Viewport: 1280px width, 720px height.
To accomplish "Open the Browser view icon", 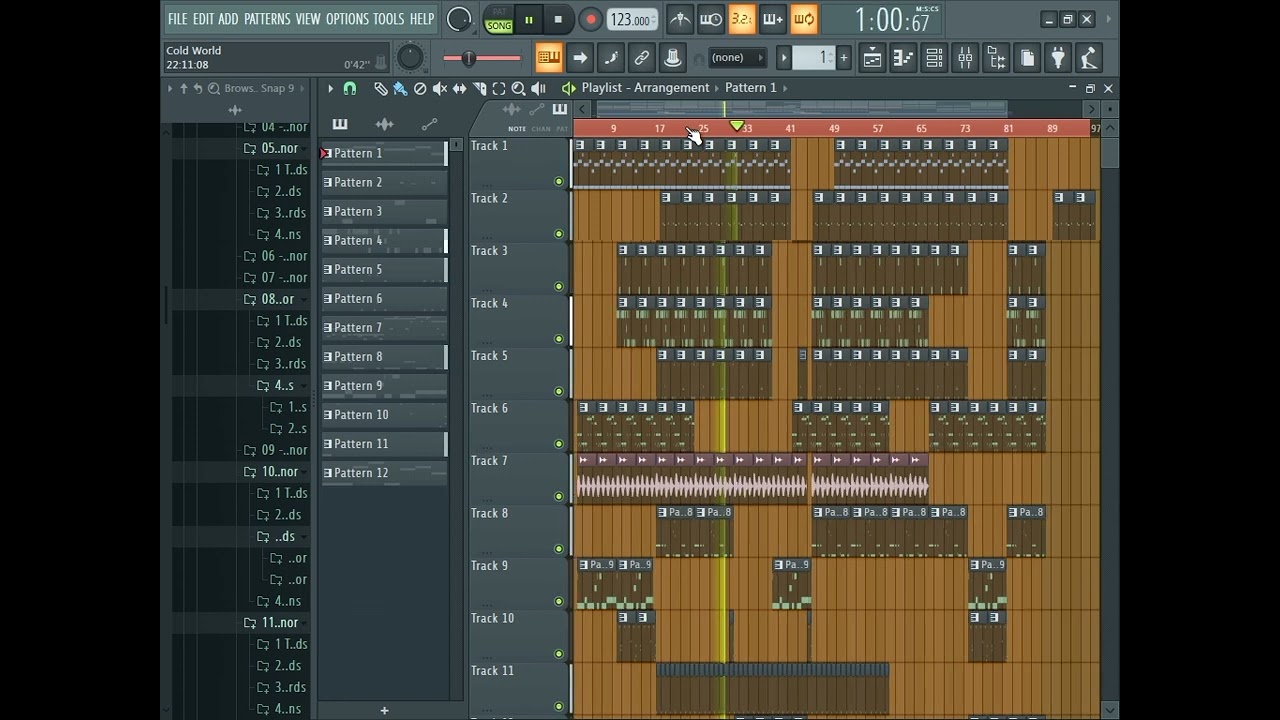I will click(x=996, y=58).
